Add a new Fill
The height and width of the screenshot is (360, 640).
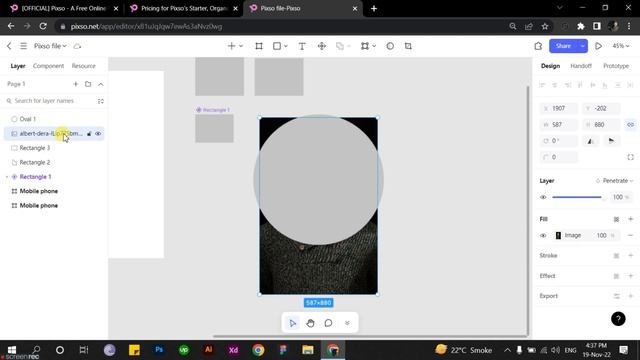(x=631, y=219)
